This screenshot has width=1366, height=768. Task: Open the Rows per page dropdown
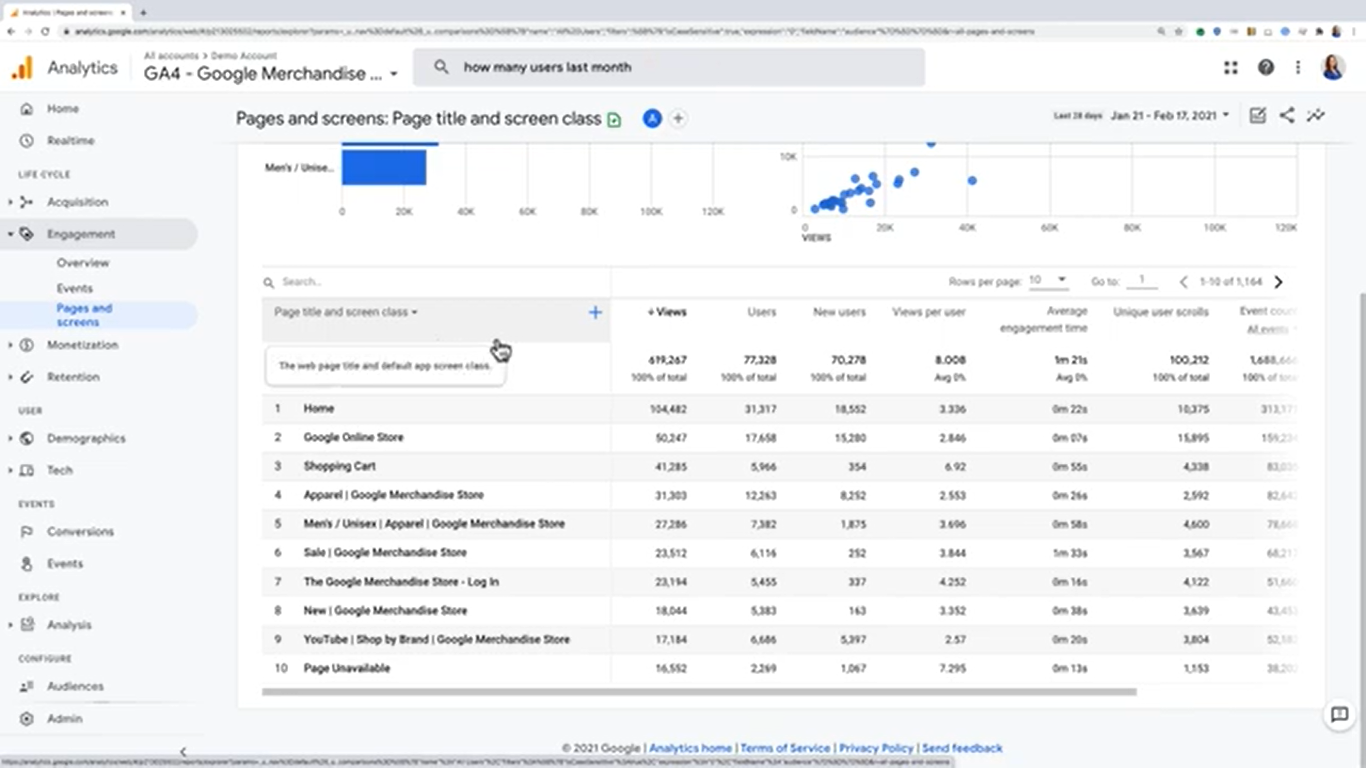point(1049,280)
